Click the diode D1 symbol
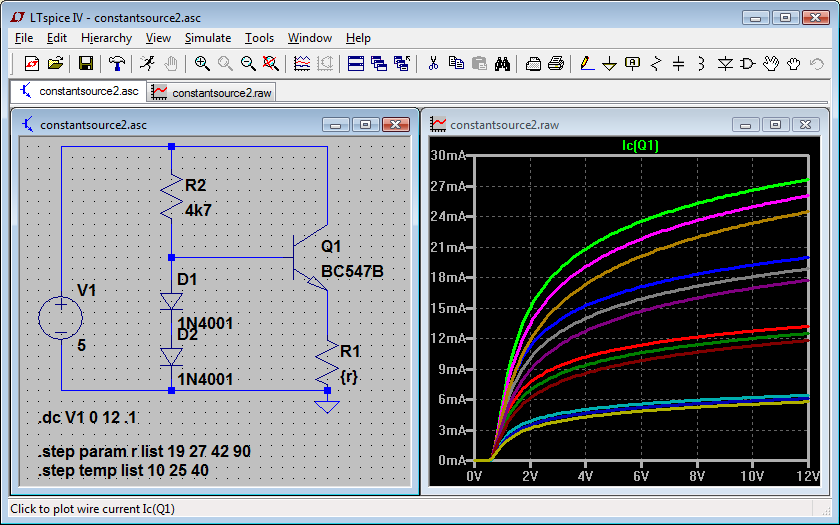Viewport: 840px width, 525px height. click(171, 301)
